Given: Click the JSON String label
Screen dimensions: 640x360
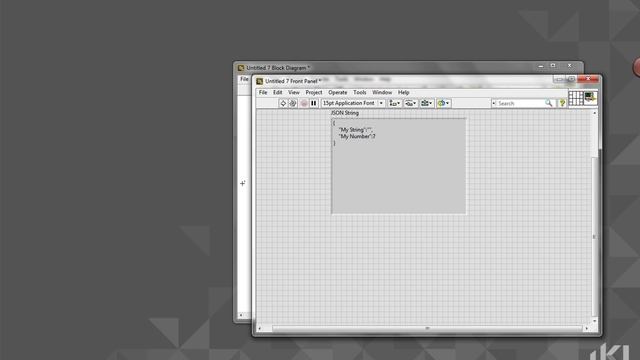Looking at the screenshot, I should (344, 113).
